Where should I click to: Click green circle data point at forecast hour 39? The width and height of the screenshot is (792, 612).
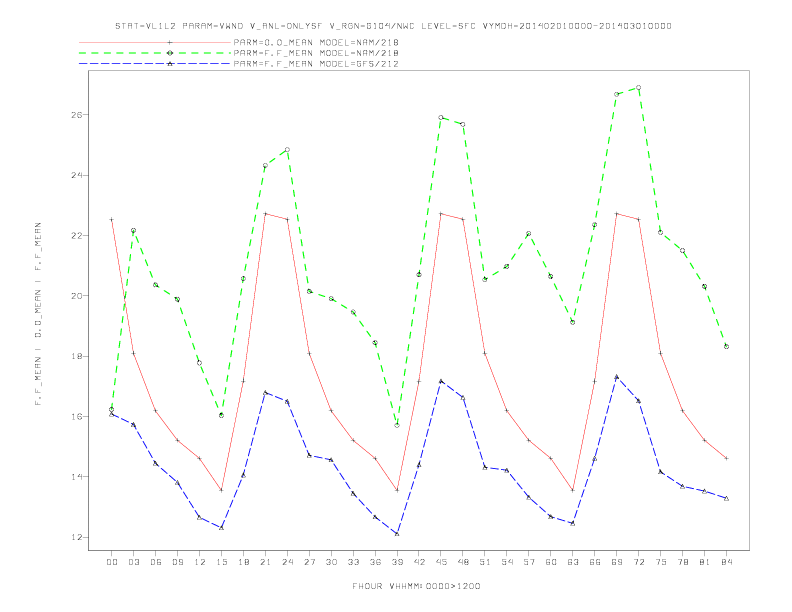click(397, 426)
